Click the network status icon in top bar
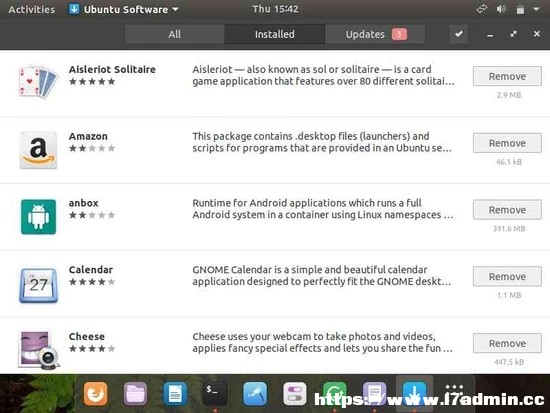This screenshot has height=413, width=550. click(482, 9)
